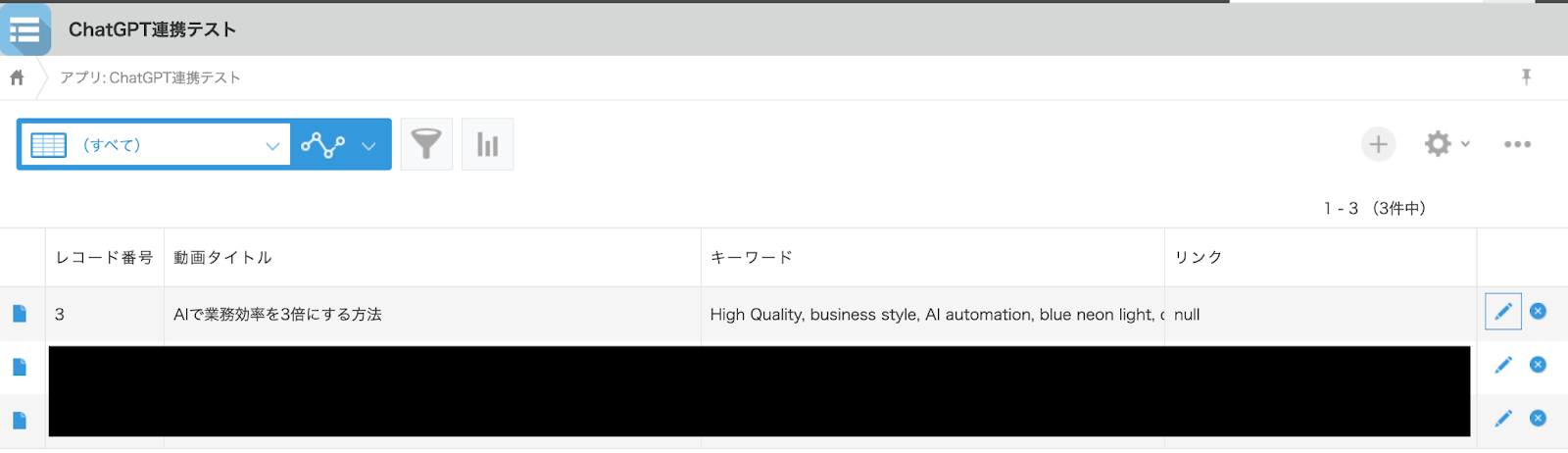The height and width of the screenshot is (453, 1568).
Task: Open record 3 detail document icon
Action: tap(20, 314)
